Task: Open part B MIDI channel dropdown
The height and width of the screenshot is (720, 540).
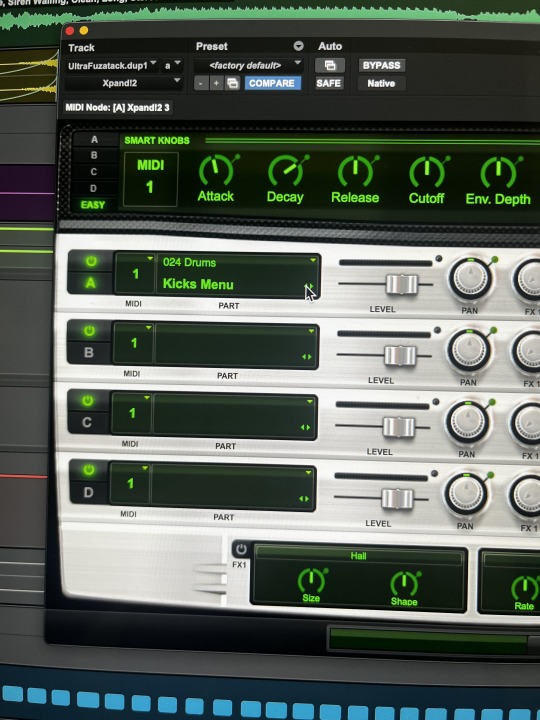Action: 133,343
